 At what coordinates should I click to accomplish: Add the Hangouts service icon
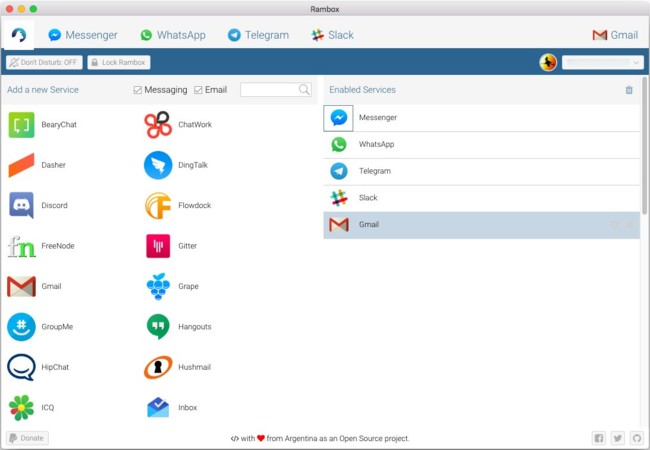click(x=158, y=327)
